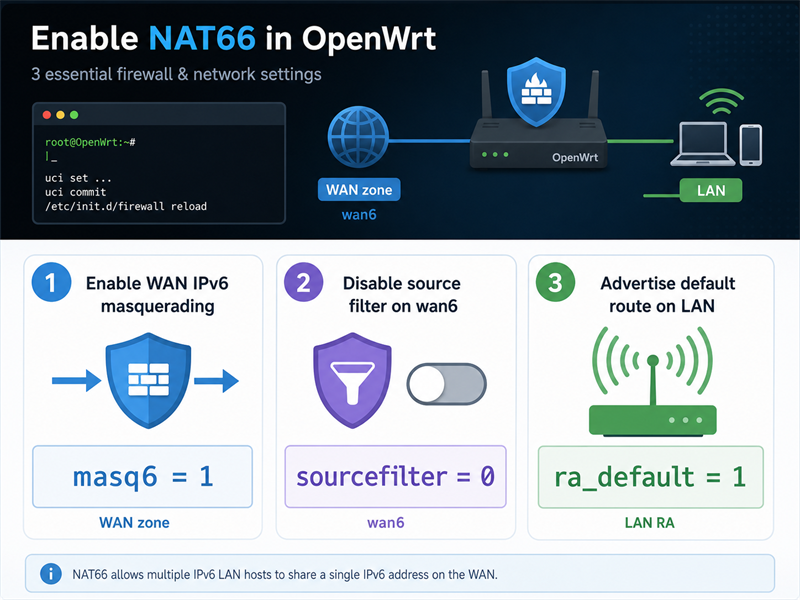Click the 'uci commit' terminal line
800x600 pixels.
tap(76, 192)
